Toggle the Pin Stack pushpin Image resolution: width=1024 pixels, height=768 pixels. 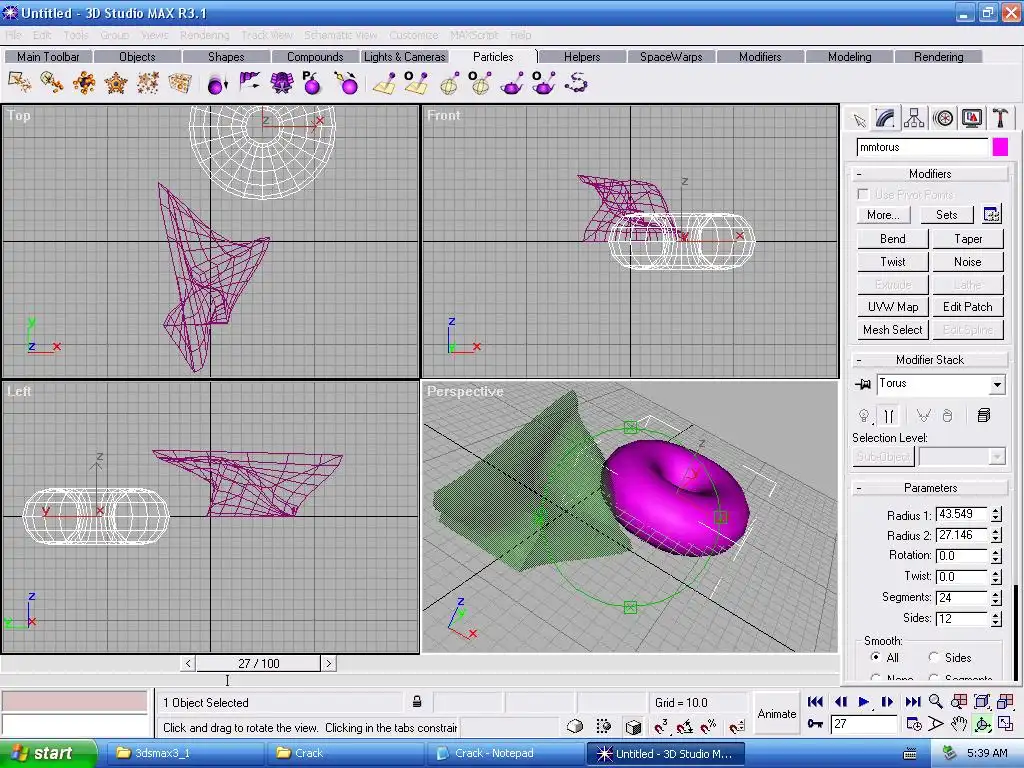click(x=863, y=384)
